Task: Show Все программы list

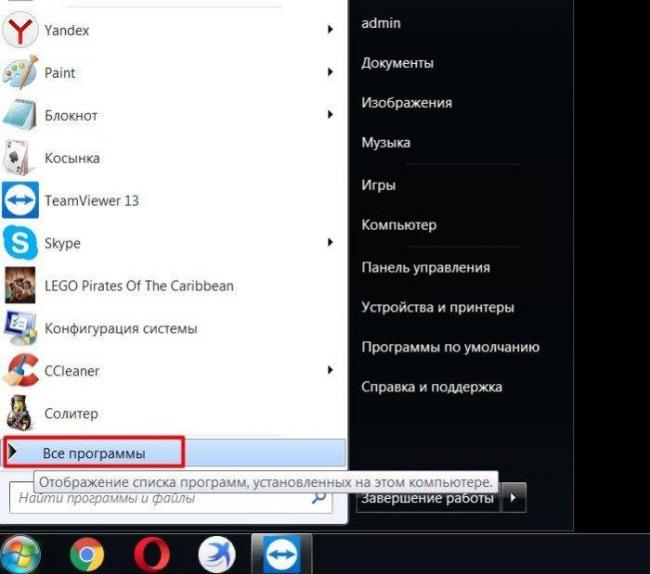Action: pyautogui.click(x=94, y=453)
